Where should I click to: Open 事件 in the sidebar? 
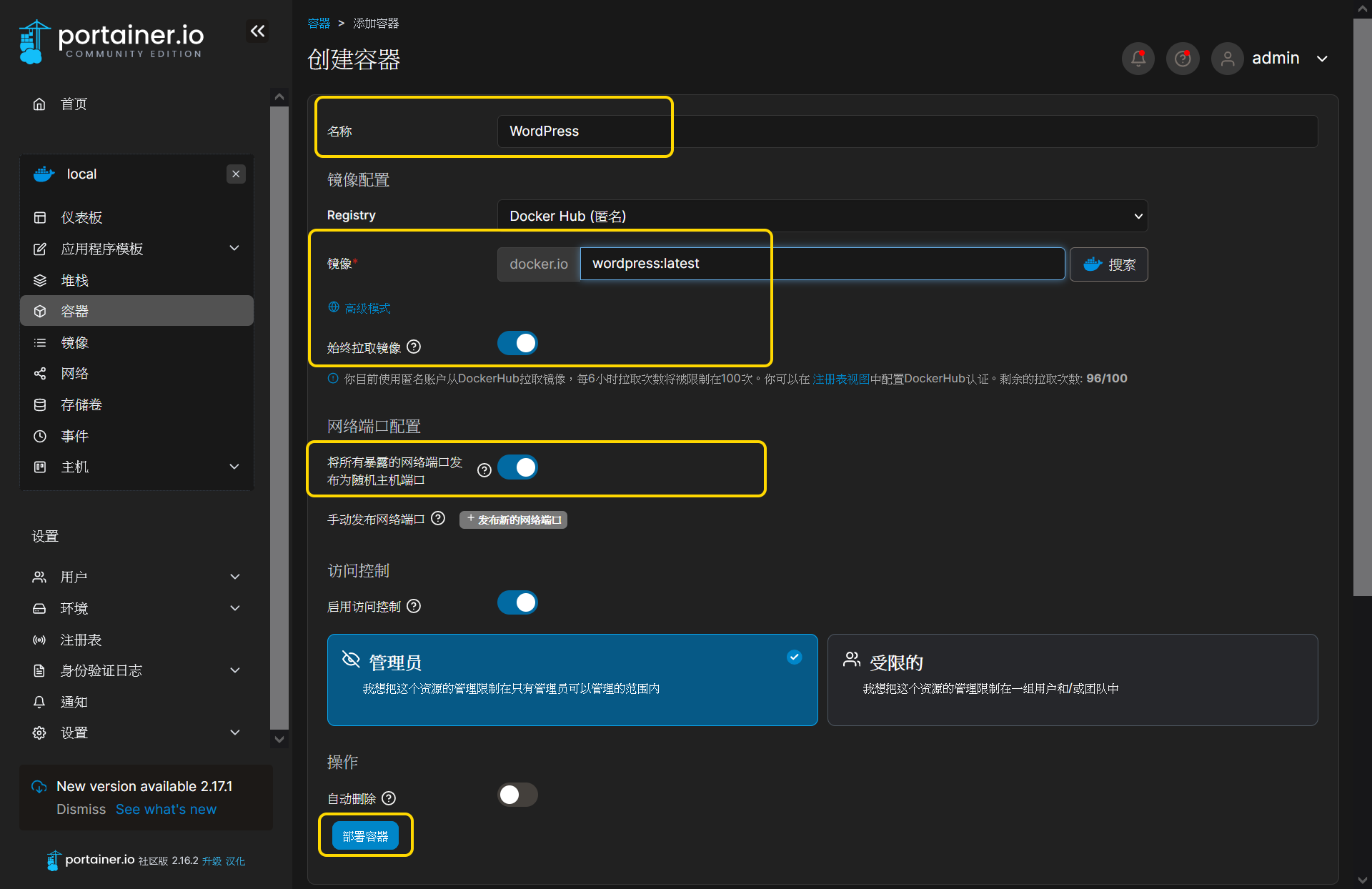point(136,436)
